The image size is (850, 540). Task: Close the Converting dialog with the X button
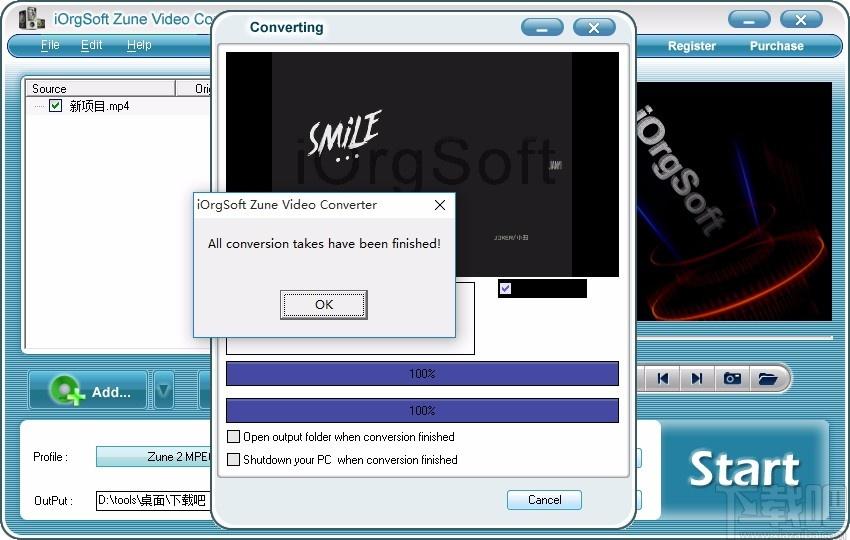pos(594,28)
